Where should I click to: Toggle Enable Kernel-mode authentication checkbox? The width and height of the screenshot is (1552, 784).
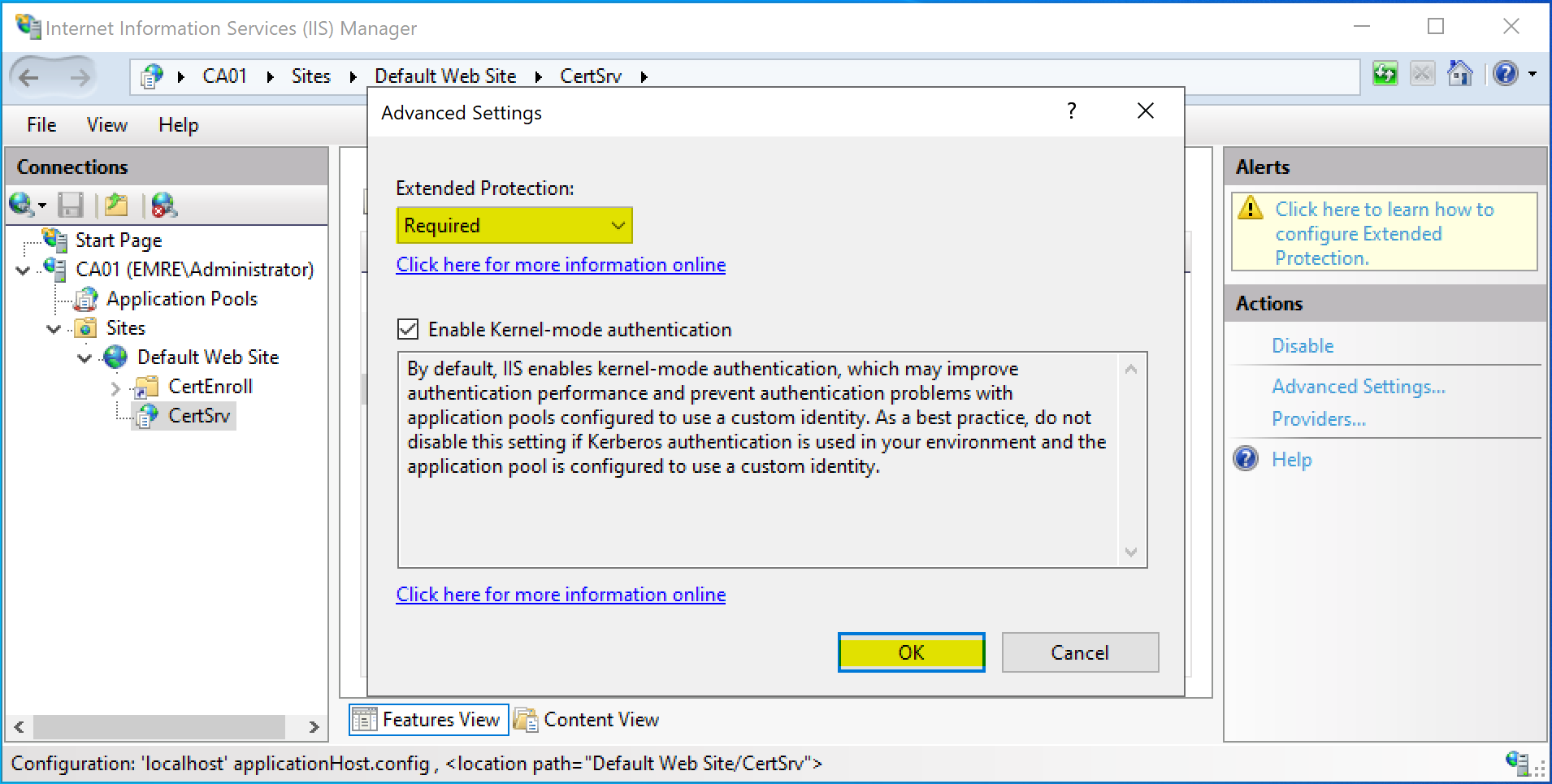(408, 329)
